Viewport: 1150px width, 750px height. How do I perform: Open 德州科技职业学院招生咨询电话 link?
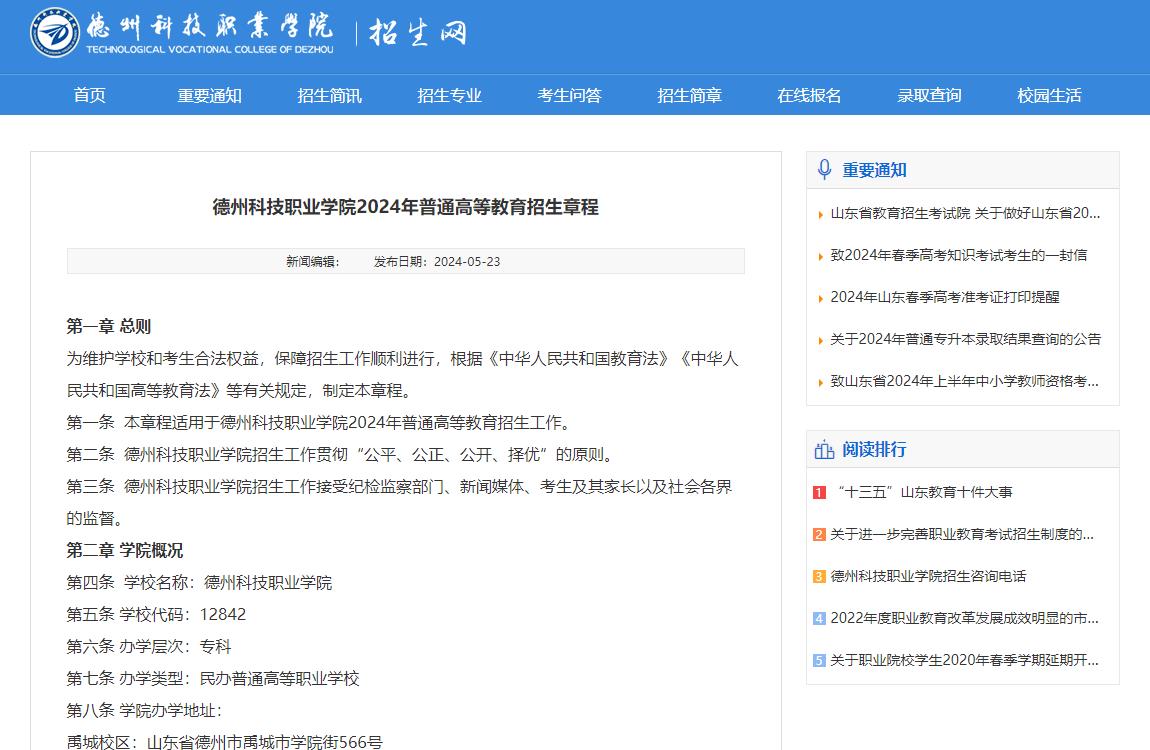point(929,576)
